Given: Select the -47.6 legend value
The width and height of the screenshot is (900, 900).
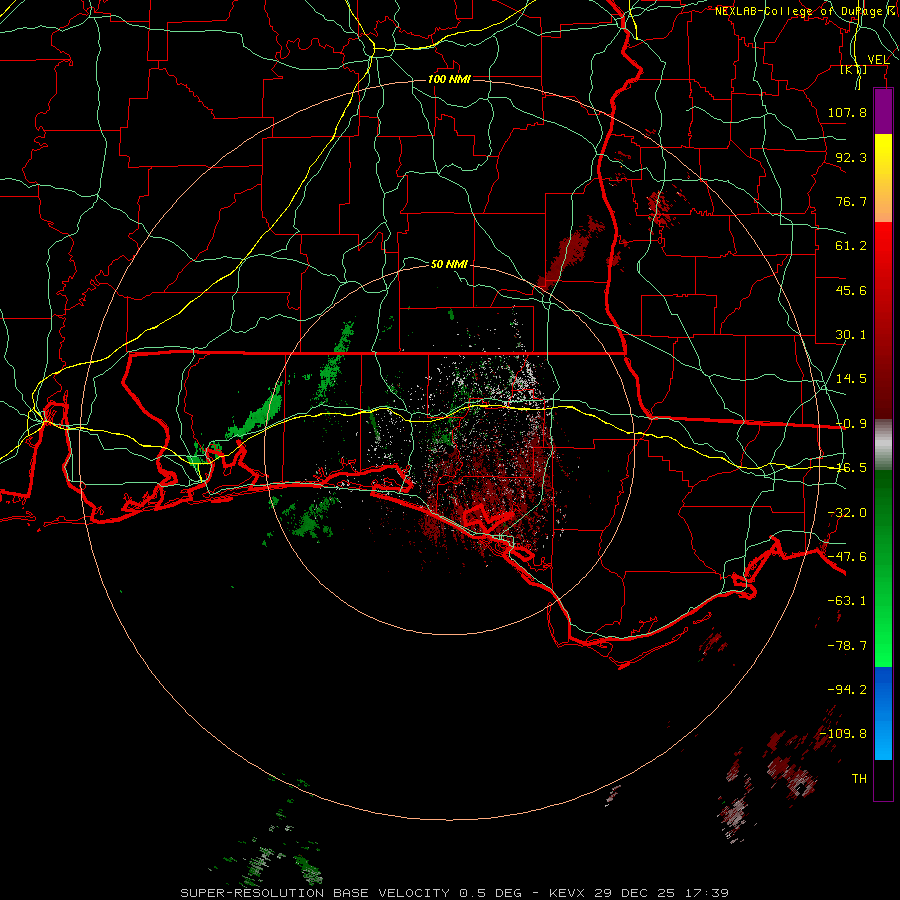Looking at the screenshot, I should coord(847,557).
